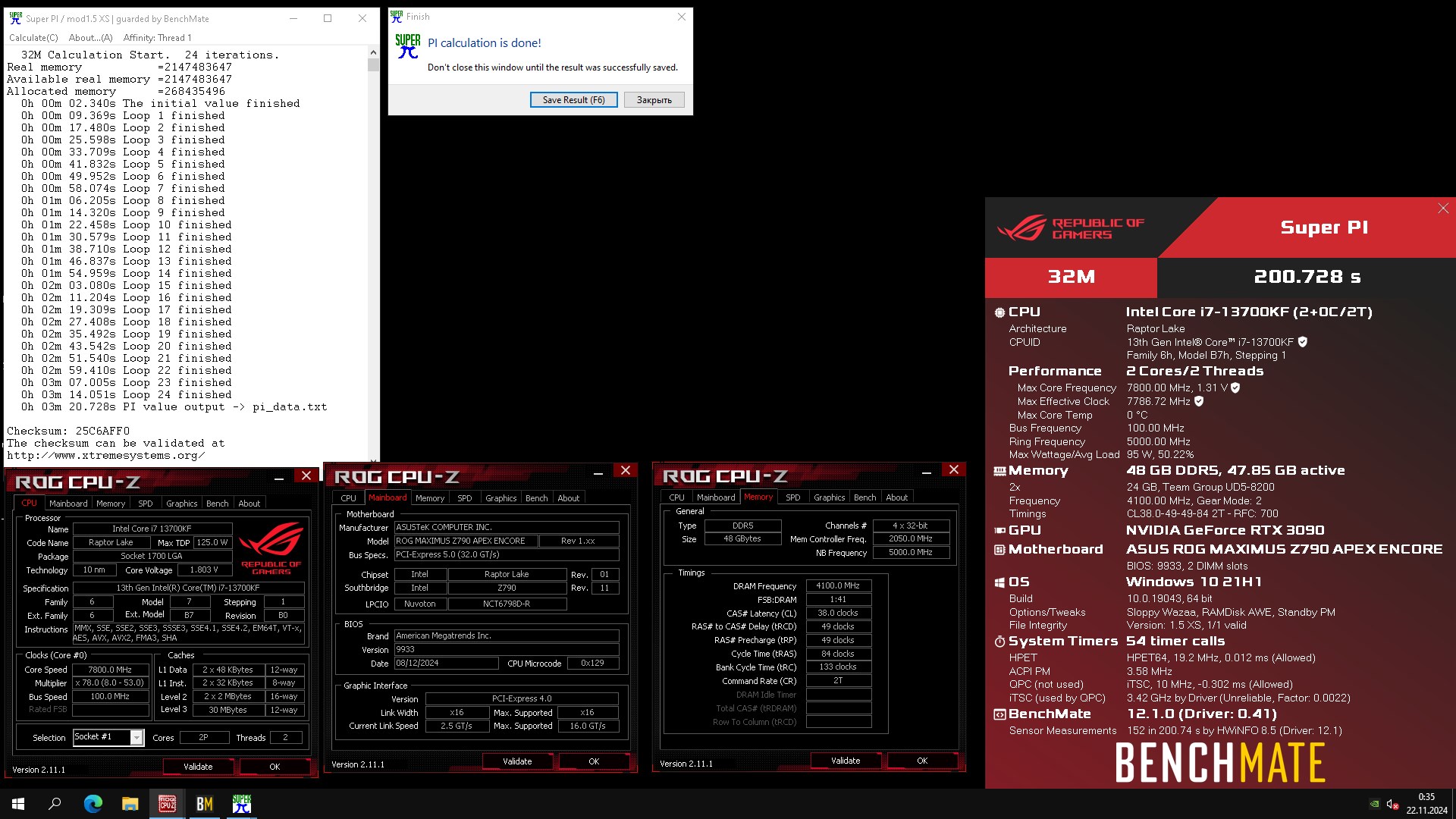Click the CPU section chip icon in BenchMate
The image size is (1456, 819).
[999, 312]
